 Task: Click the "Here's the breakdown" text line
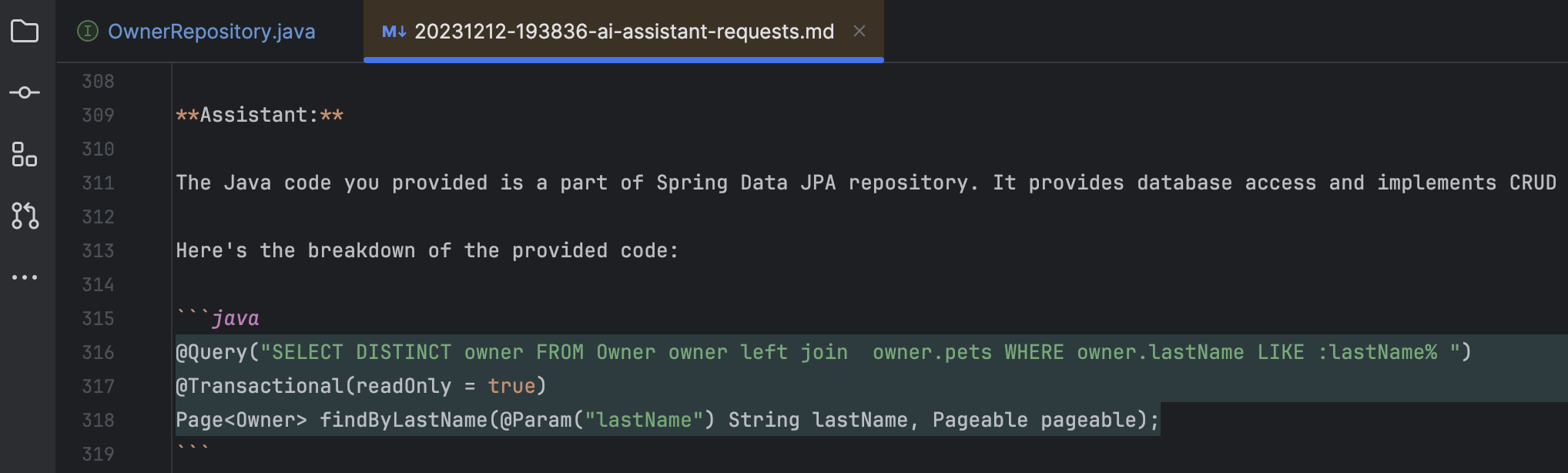tap(427, 250)
